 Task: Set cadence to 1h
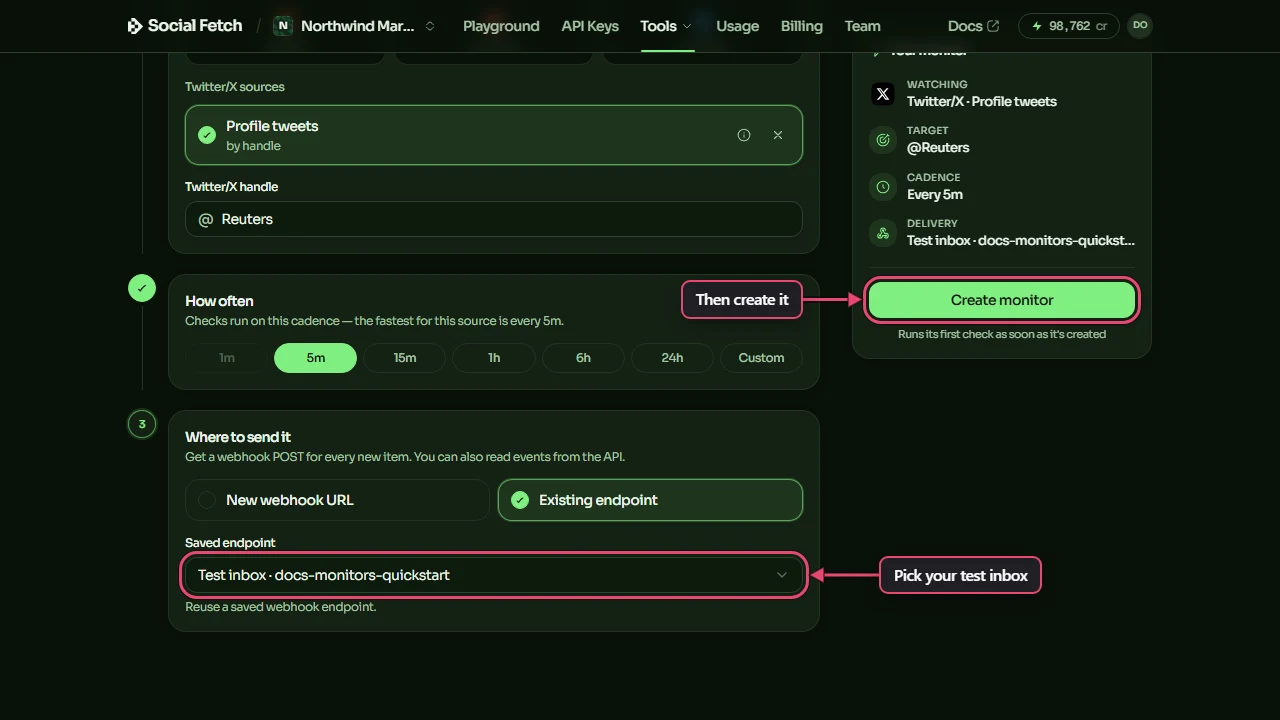point(494,358)
